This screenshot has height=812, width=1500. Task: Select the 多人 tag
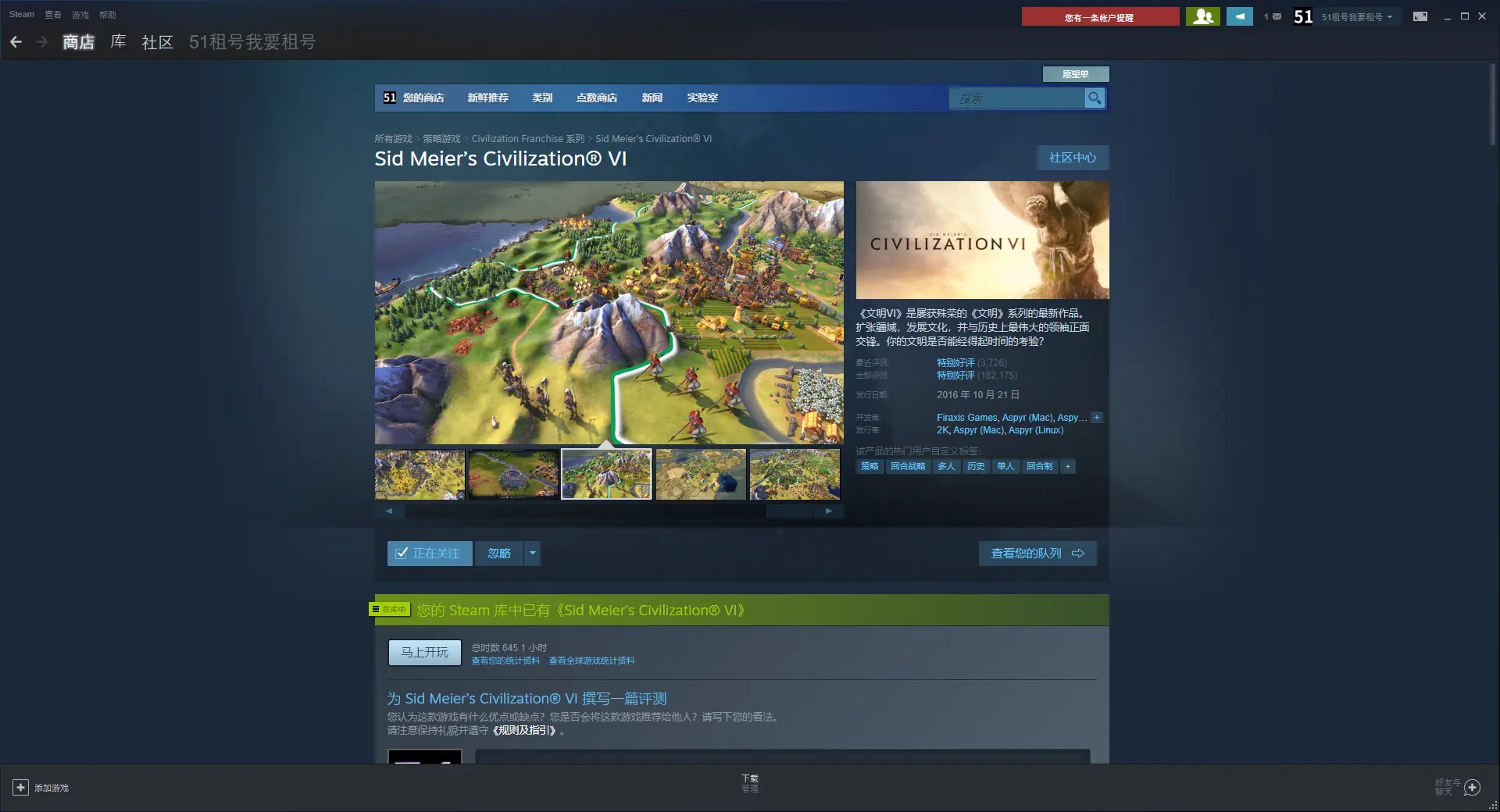pyautogui.click(x=946, y=466)
